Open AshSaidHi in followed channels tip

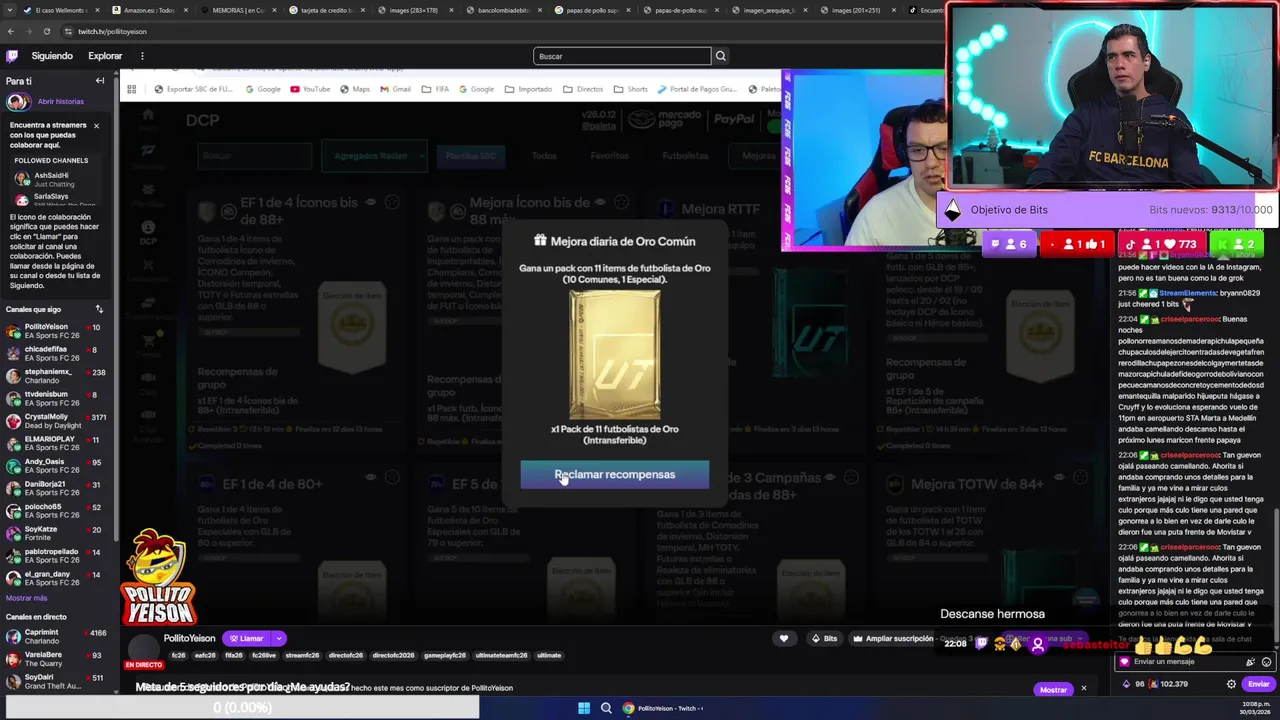coord(55,179)
